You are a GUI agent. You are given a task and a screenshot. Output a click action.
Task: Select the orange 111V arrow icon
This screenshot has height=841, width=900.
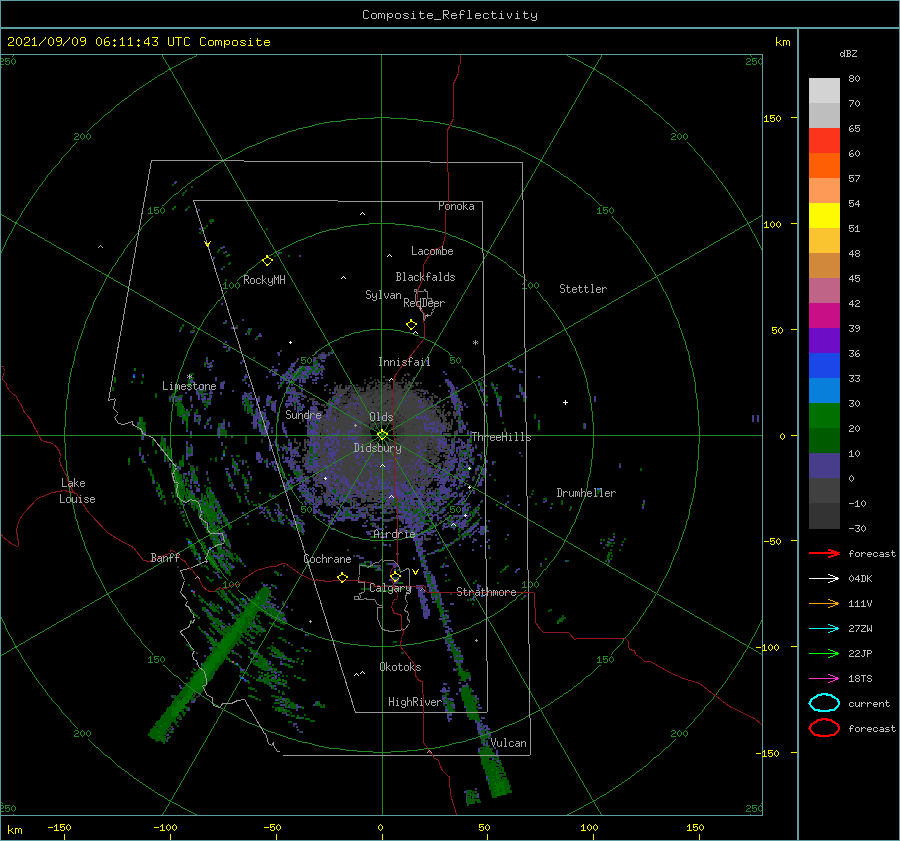tap(824, 603)
